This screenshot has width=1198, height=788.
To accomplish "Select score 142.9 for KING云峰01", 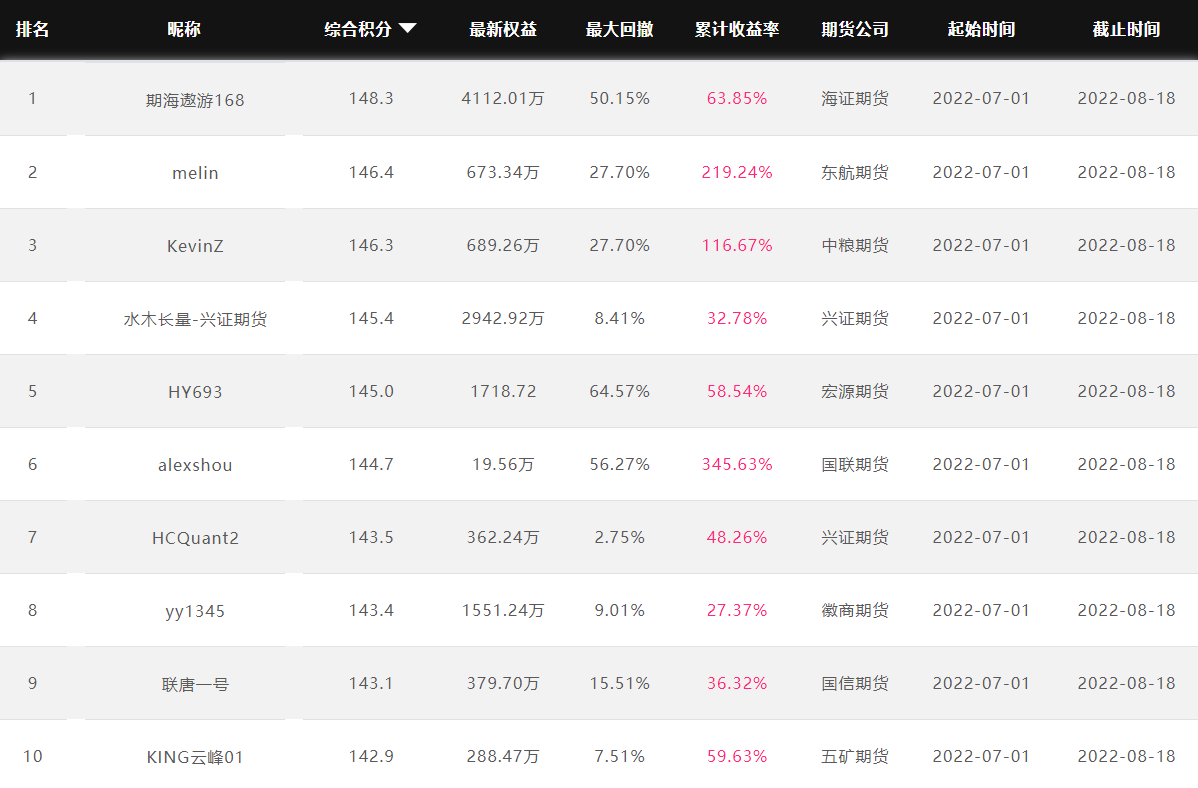I will click(371, 756).
